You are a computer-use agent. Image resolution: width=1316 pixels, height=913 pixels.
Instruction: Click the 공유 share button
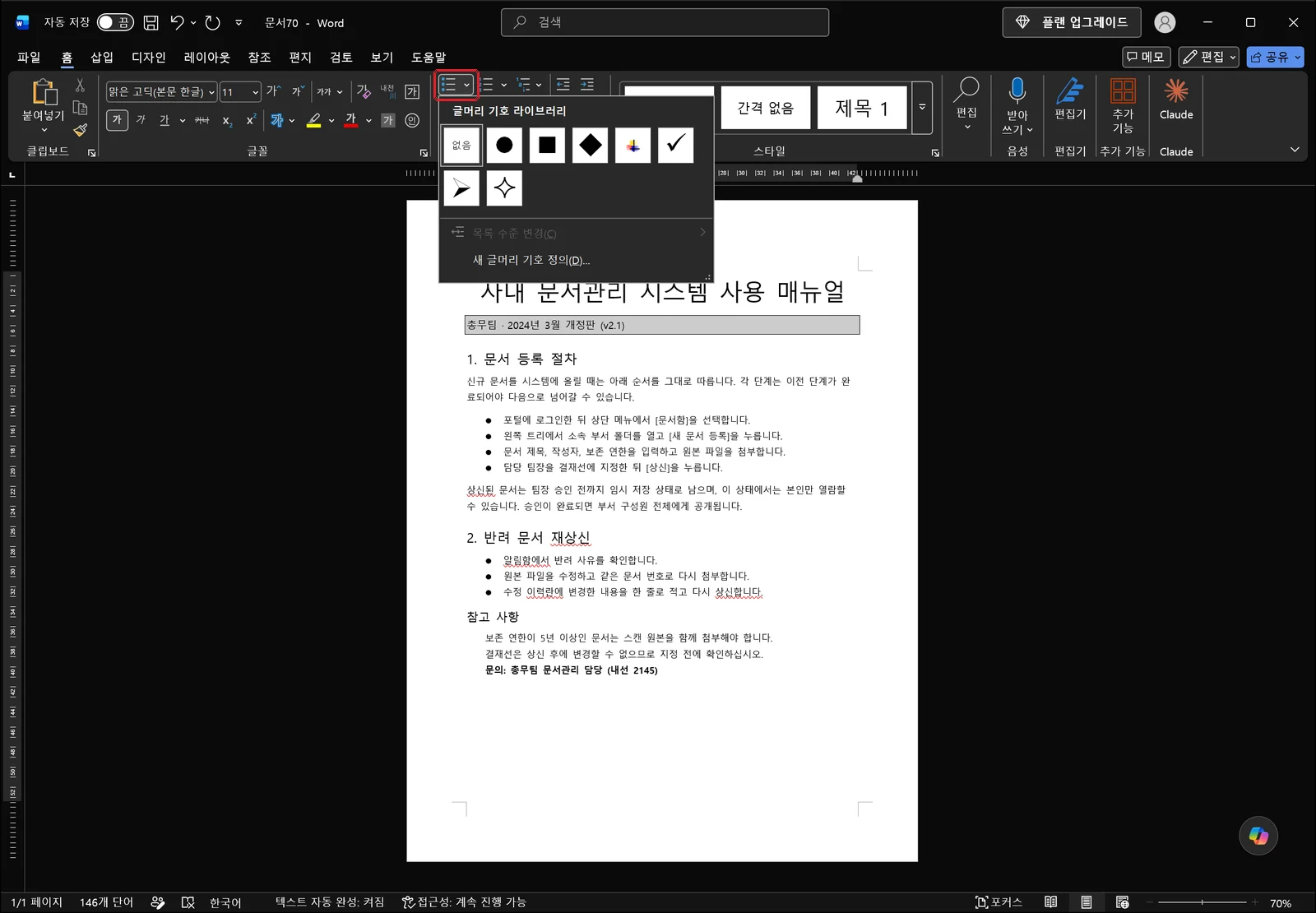(1275, 57)
